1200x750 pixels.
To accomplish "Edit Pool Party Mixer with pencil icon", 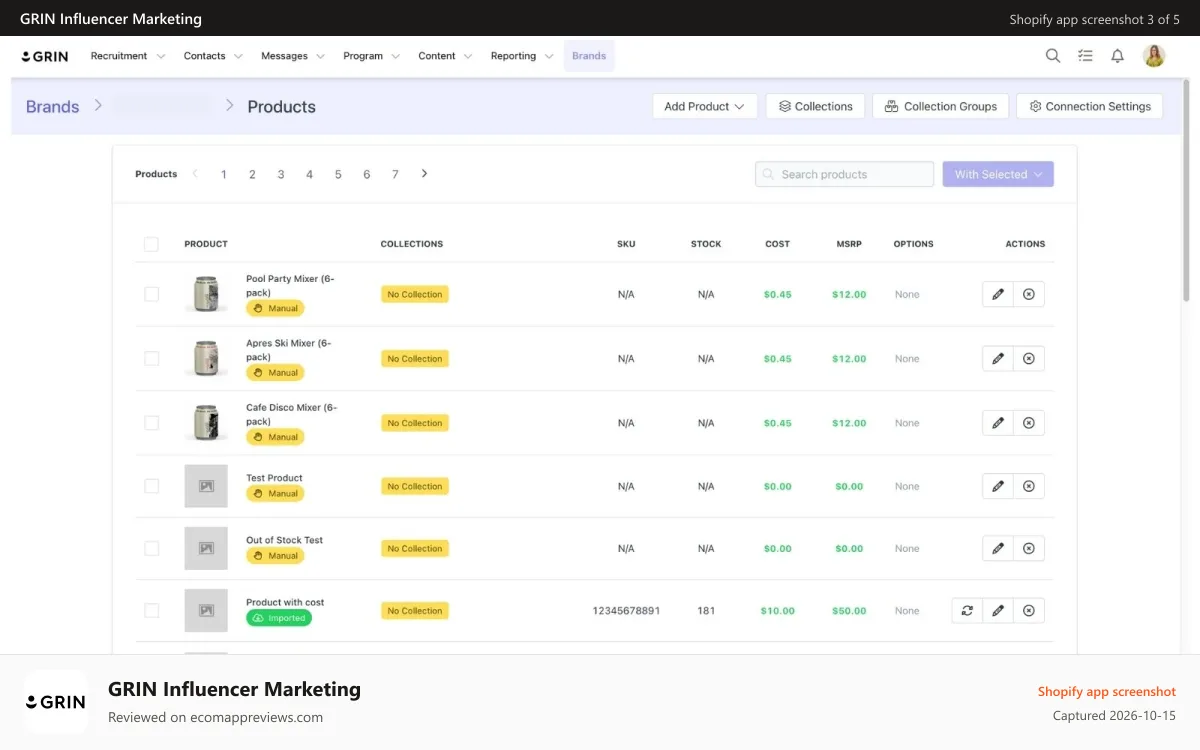I will (998, 294).
